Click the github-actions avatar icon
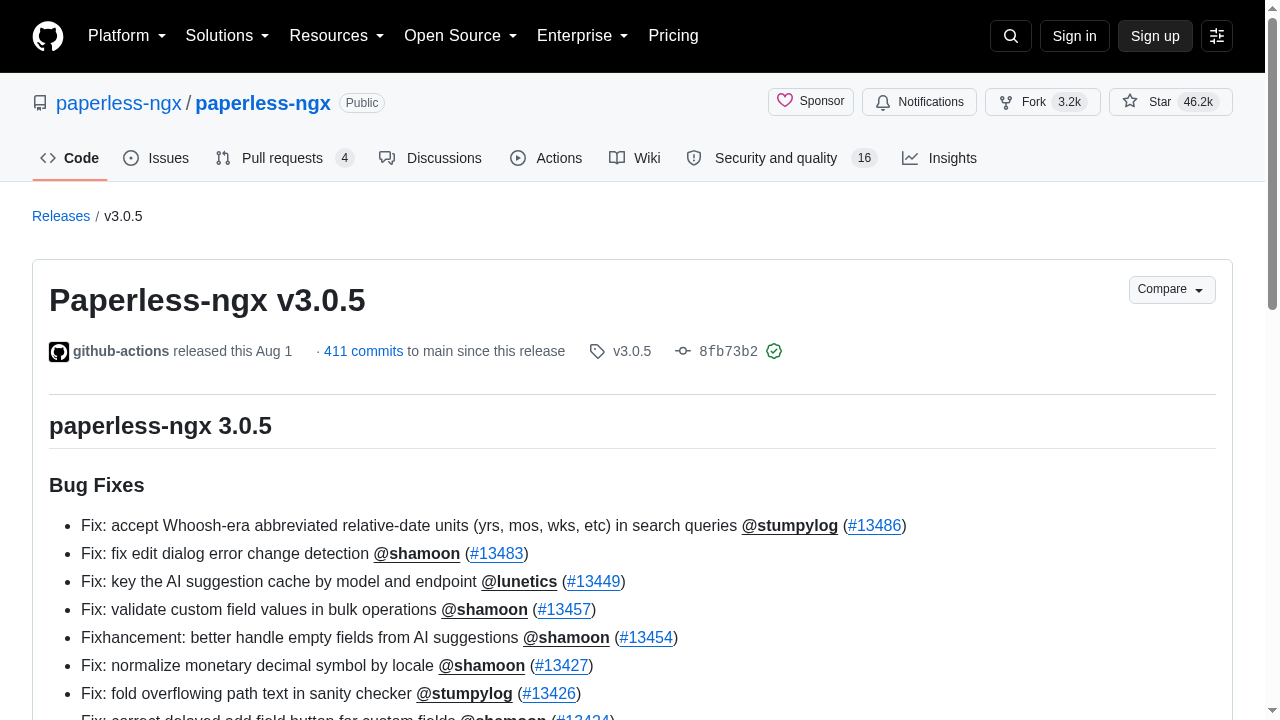1280x720 pixels. click(x=59, y=352)
